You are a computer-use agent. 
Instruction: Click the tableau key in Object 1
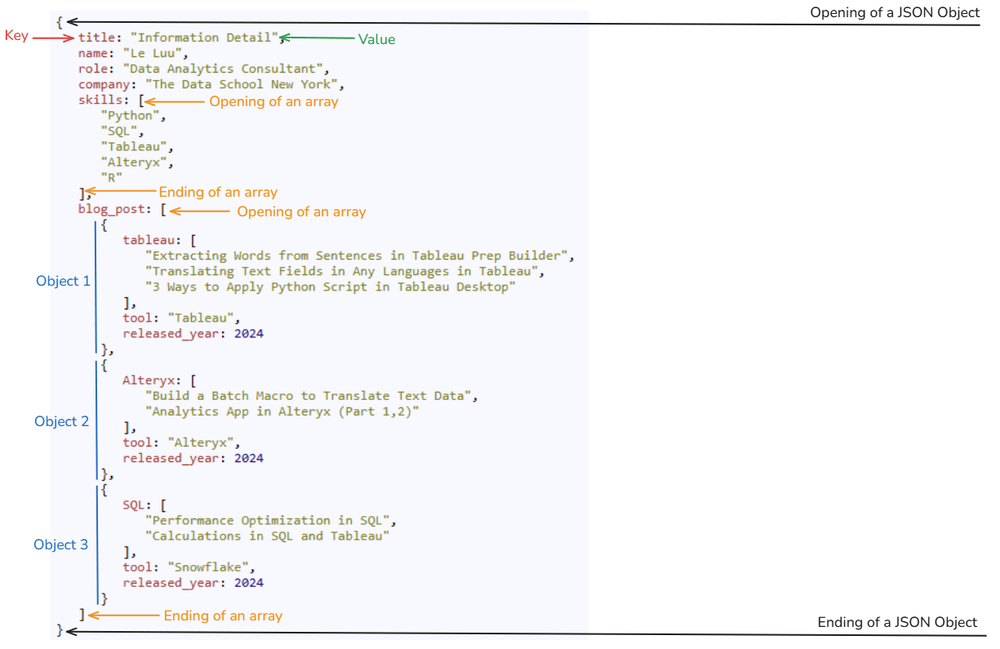(x=149, y=240)
